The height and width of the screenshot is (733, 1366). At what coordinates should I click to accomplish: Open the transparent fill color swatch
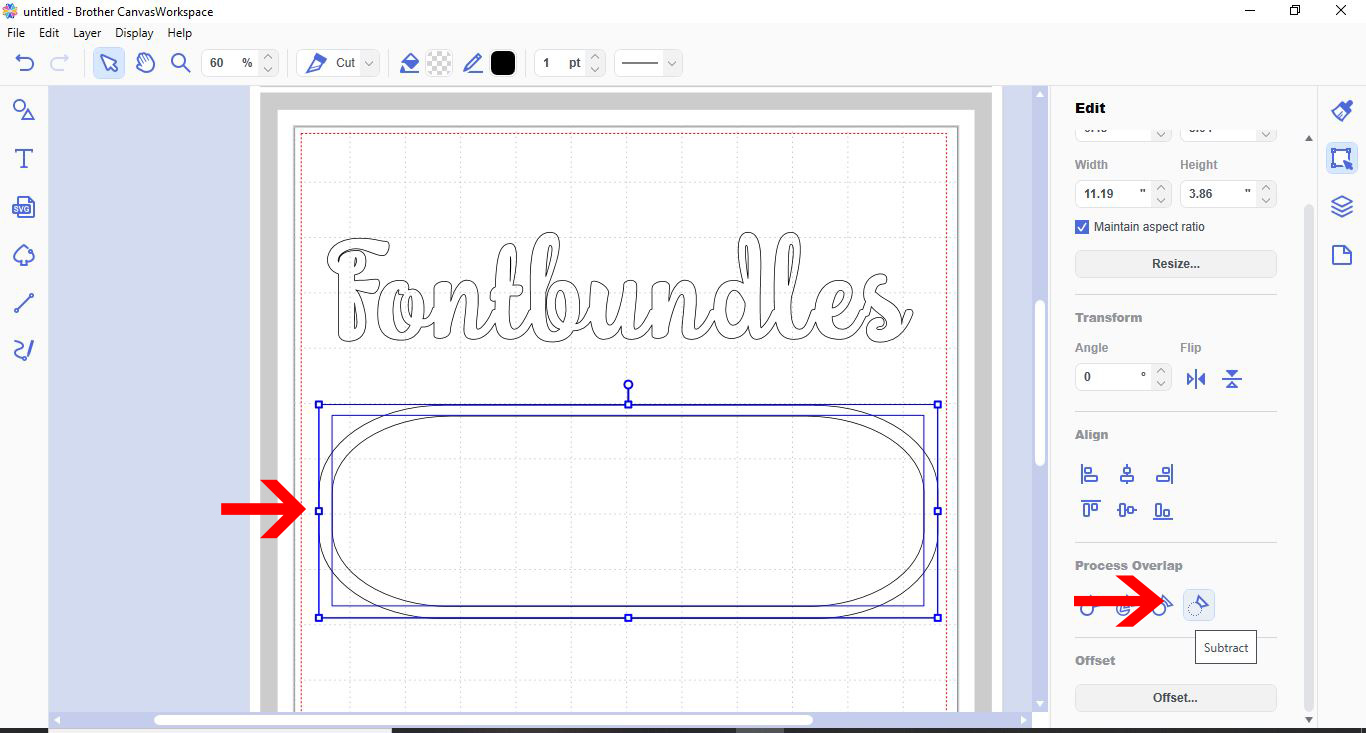[x=439, y=63]
